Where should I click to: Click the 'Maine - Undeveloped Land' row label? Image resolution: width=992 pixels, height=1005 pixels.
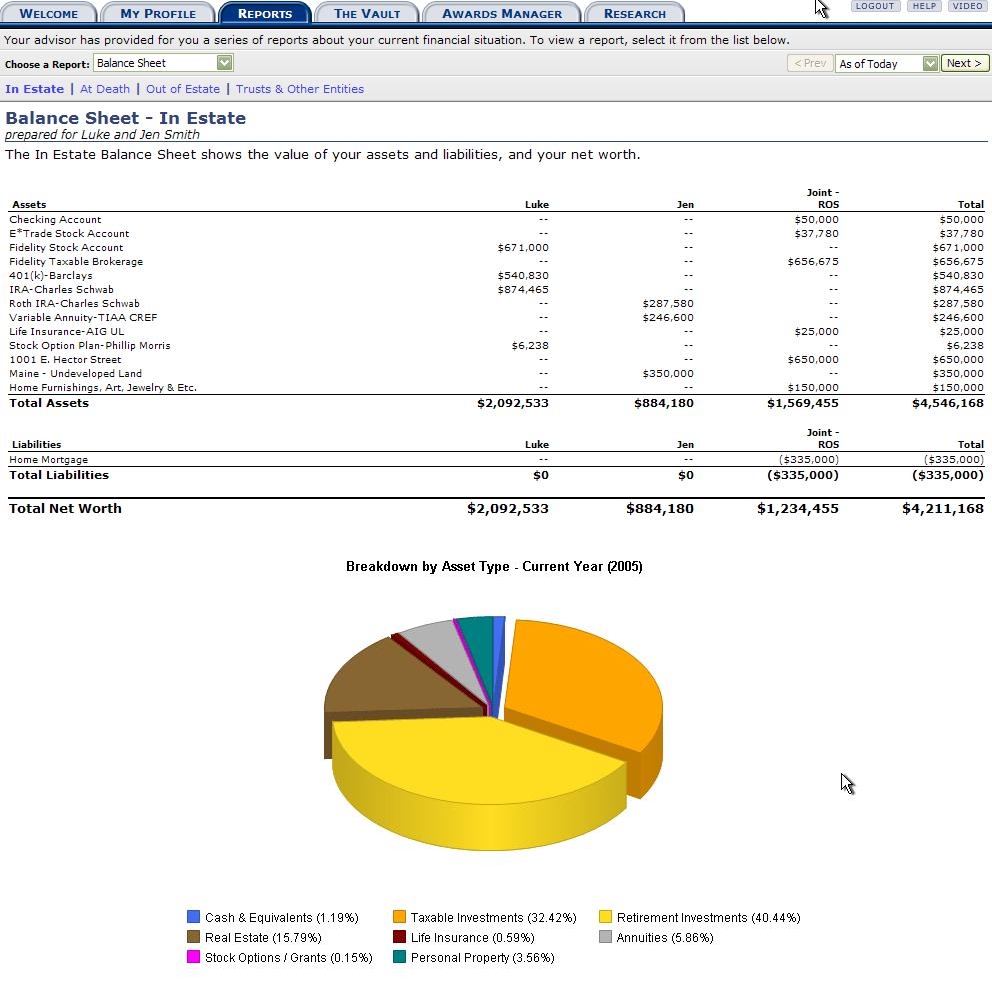[x=76, y=374]
